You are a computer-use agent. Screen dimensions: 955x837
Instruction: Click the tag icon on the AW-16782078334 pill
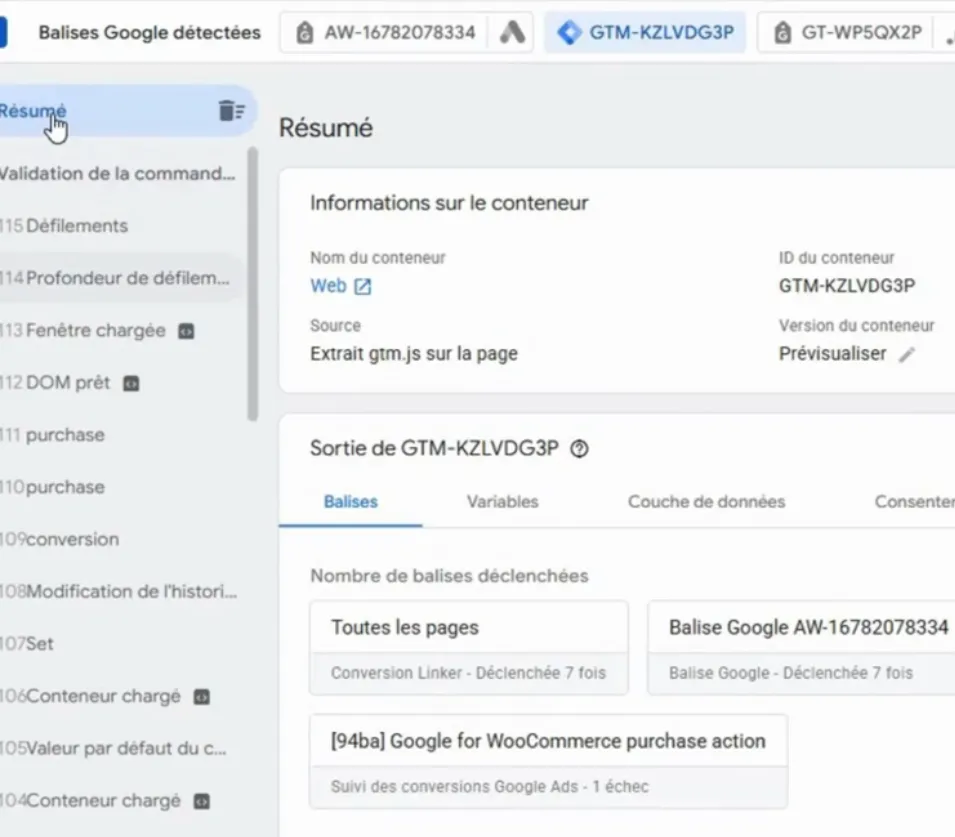point(304,32)
